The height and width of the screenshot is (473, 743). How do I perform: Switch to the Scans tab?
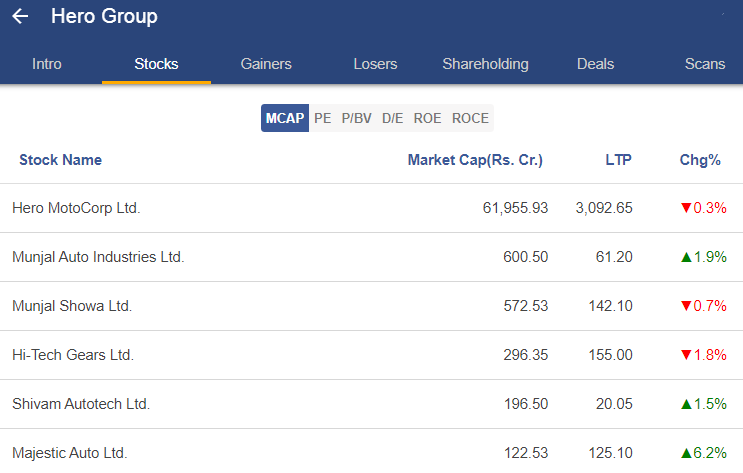click(x=705, y=64)
